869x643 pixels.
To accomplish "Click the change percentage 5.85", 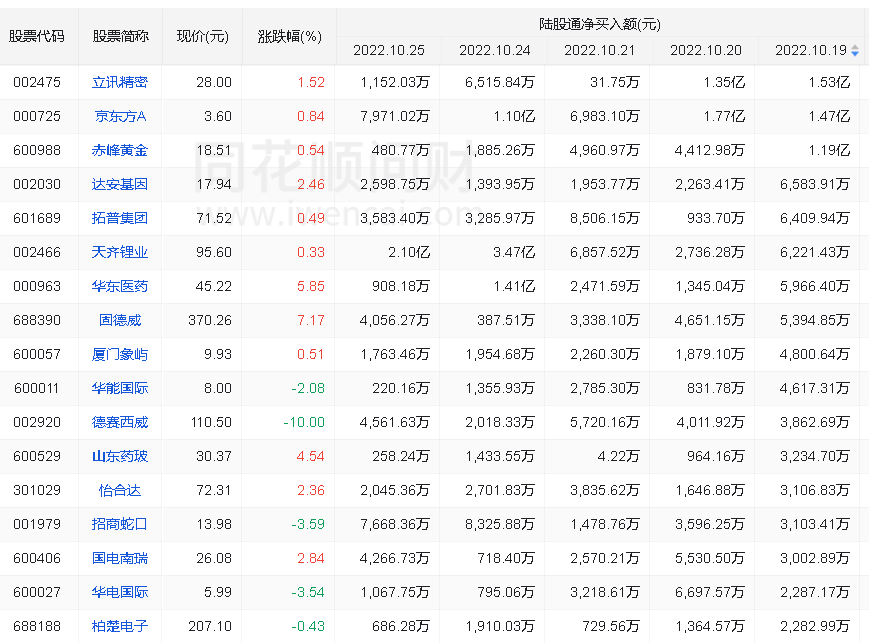I will (310, 286).
